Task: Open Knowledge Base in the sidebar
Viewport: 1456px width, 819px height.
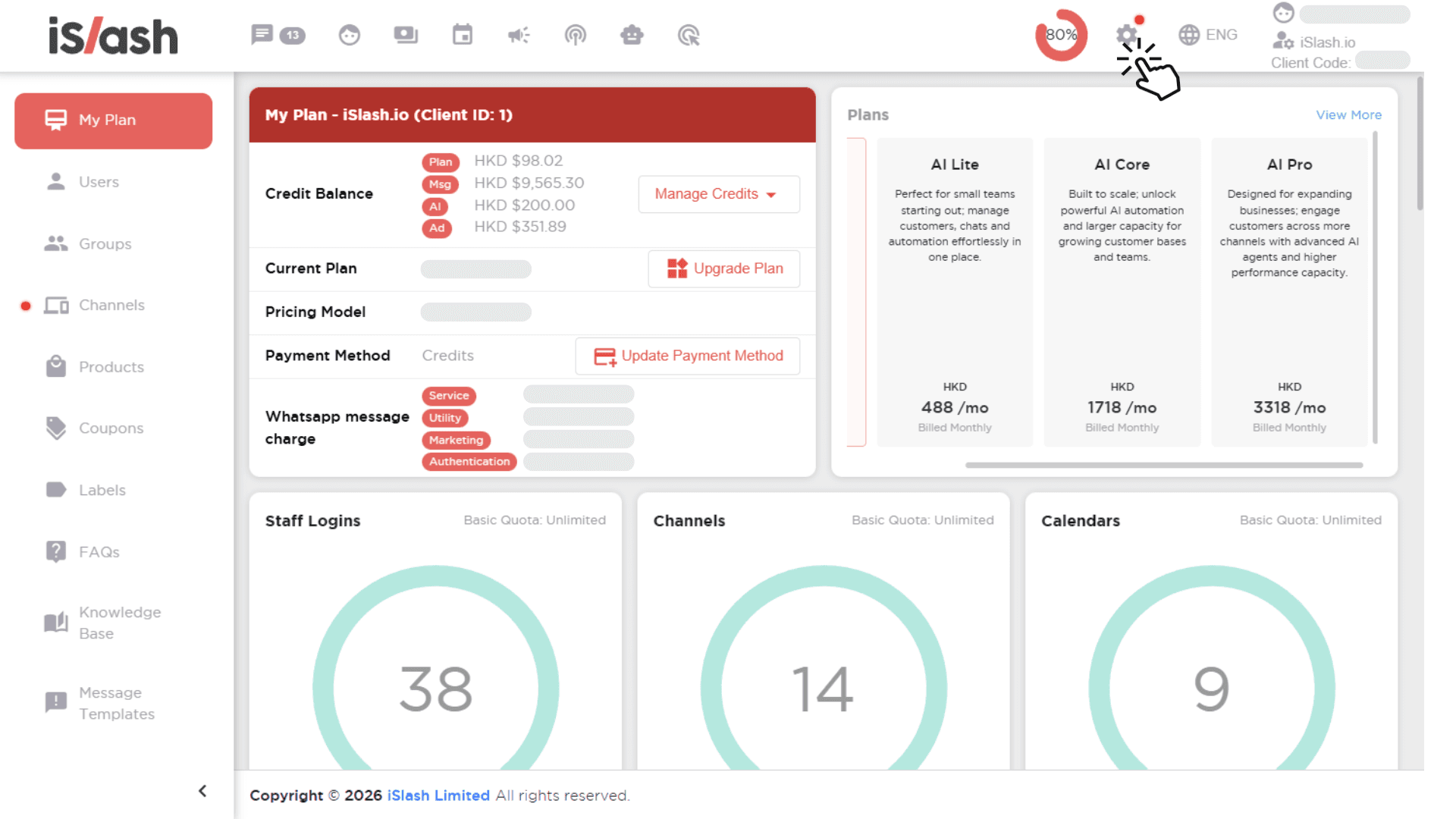Action: click(x=119, y=623)
